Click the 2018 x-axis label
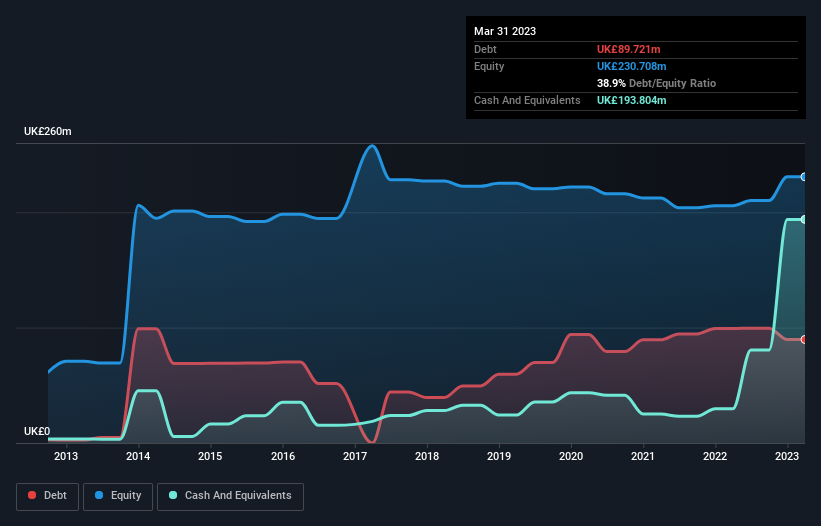This screenshot has height=526, width=821. pyautogui.click(x=427, y=456)
